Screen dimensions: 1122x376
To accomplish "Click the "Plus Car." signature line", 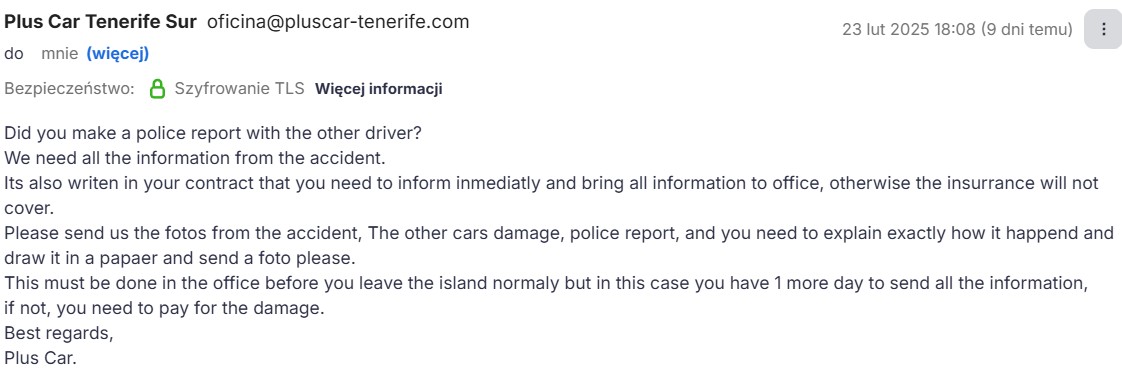I will point(40,357).
